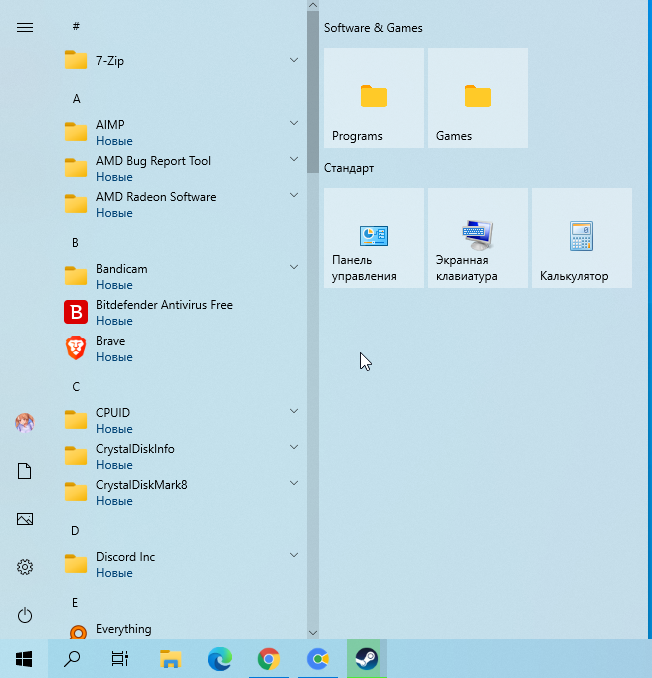Open the Панель управления tile
Image resolution: width=652 pixels, height=678 pixels.
click(374, 238)
